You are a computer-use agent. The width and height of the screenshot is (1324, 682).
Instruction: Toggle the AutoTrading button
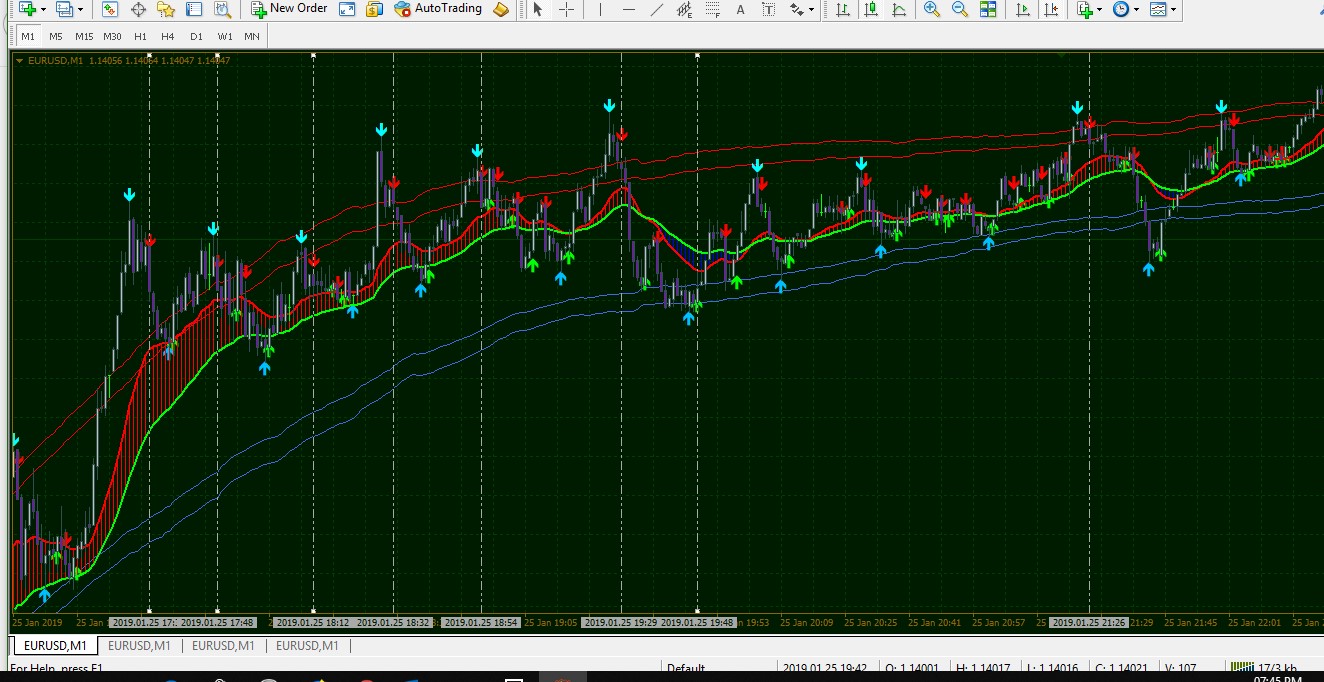tap(438, 9)
